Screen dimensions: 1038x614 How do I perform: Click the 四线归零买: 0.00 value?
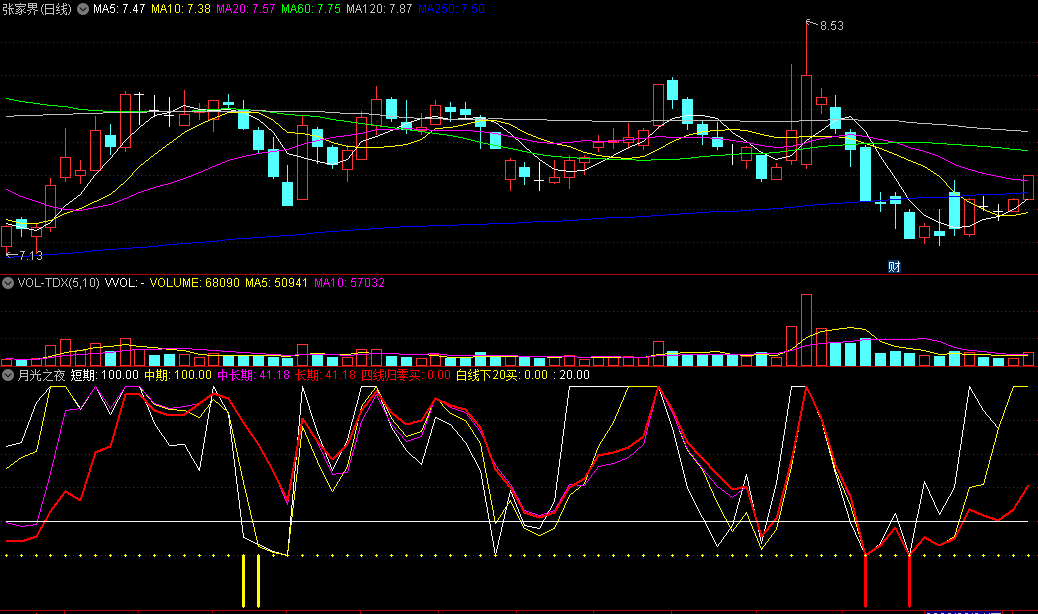406,375
